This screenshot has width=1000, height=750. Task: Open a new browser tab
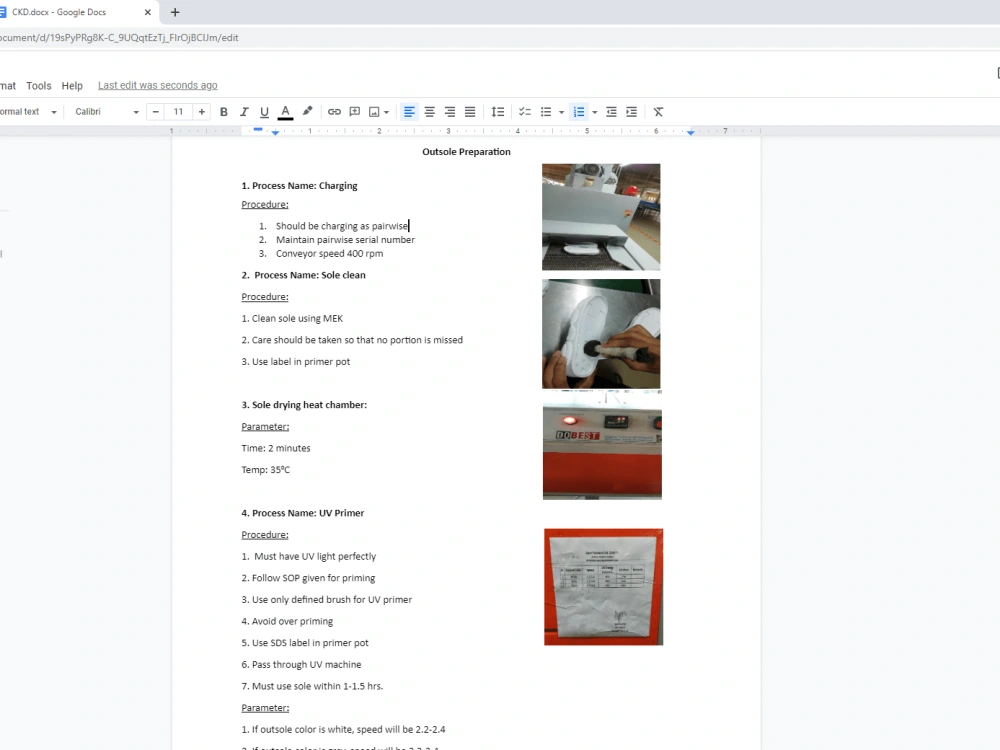coord(174,12)
